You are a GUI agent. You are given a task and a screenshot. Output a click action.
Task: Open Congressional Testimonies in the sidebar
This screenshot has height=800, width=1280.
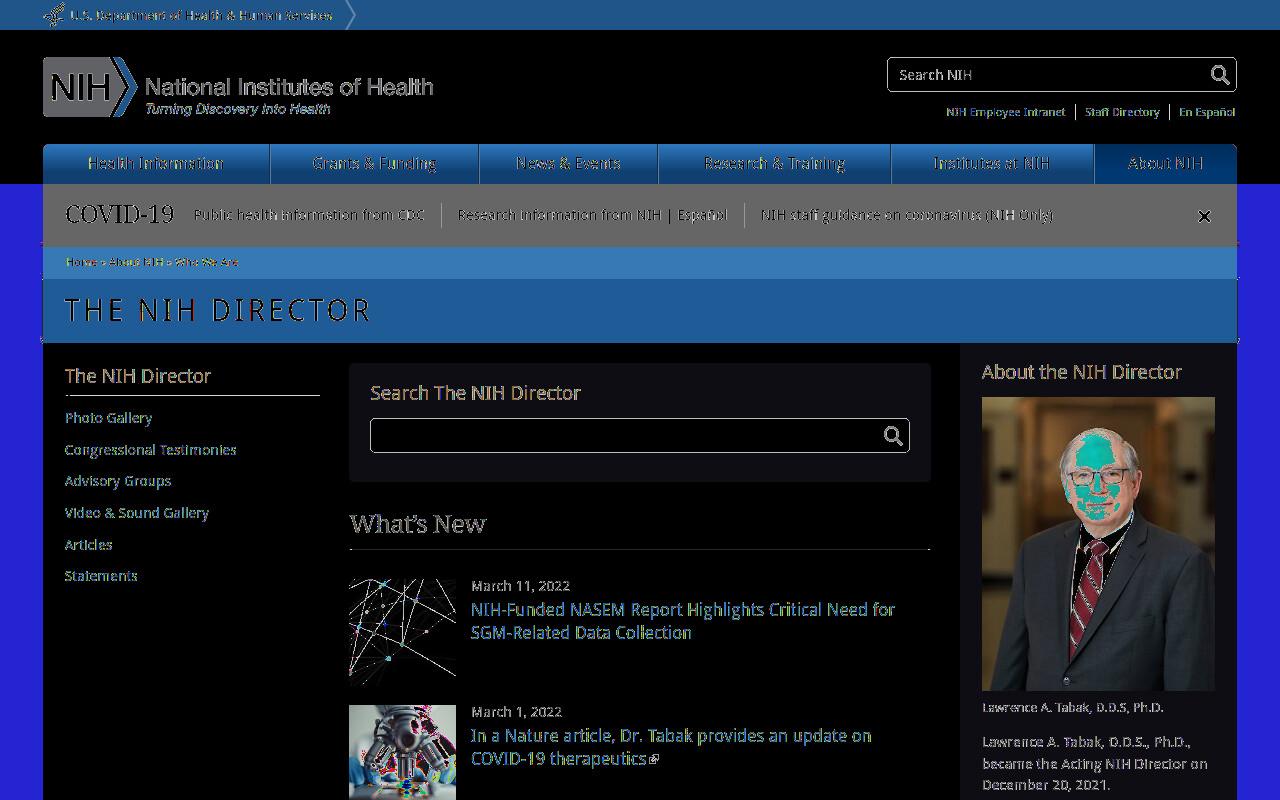(x=151, y=450)
